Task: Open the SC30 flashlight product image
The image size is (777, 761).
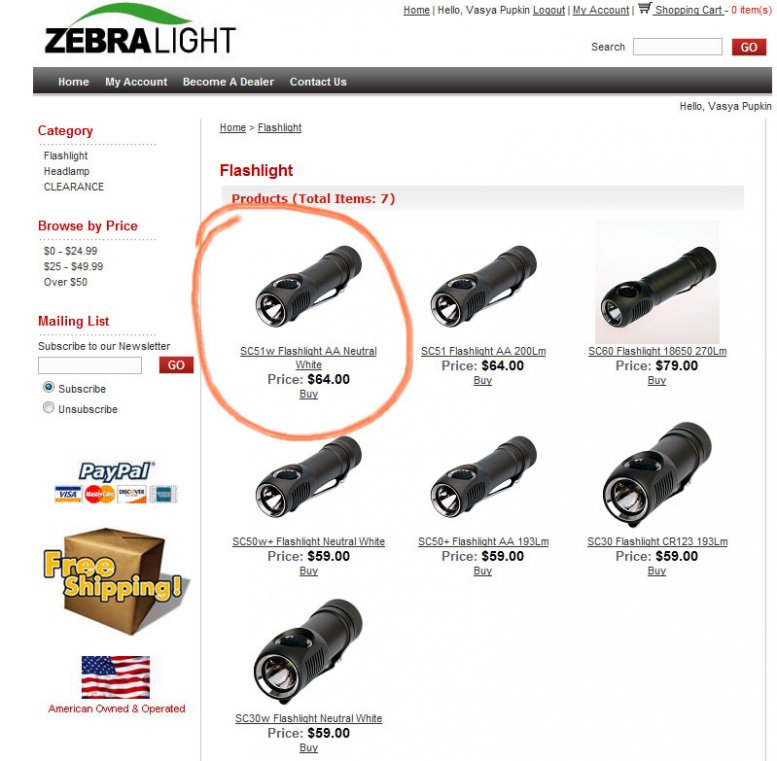Action: point(657,475)
